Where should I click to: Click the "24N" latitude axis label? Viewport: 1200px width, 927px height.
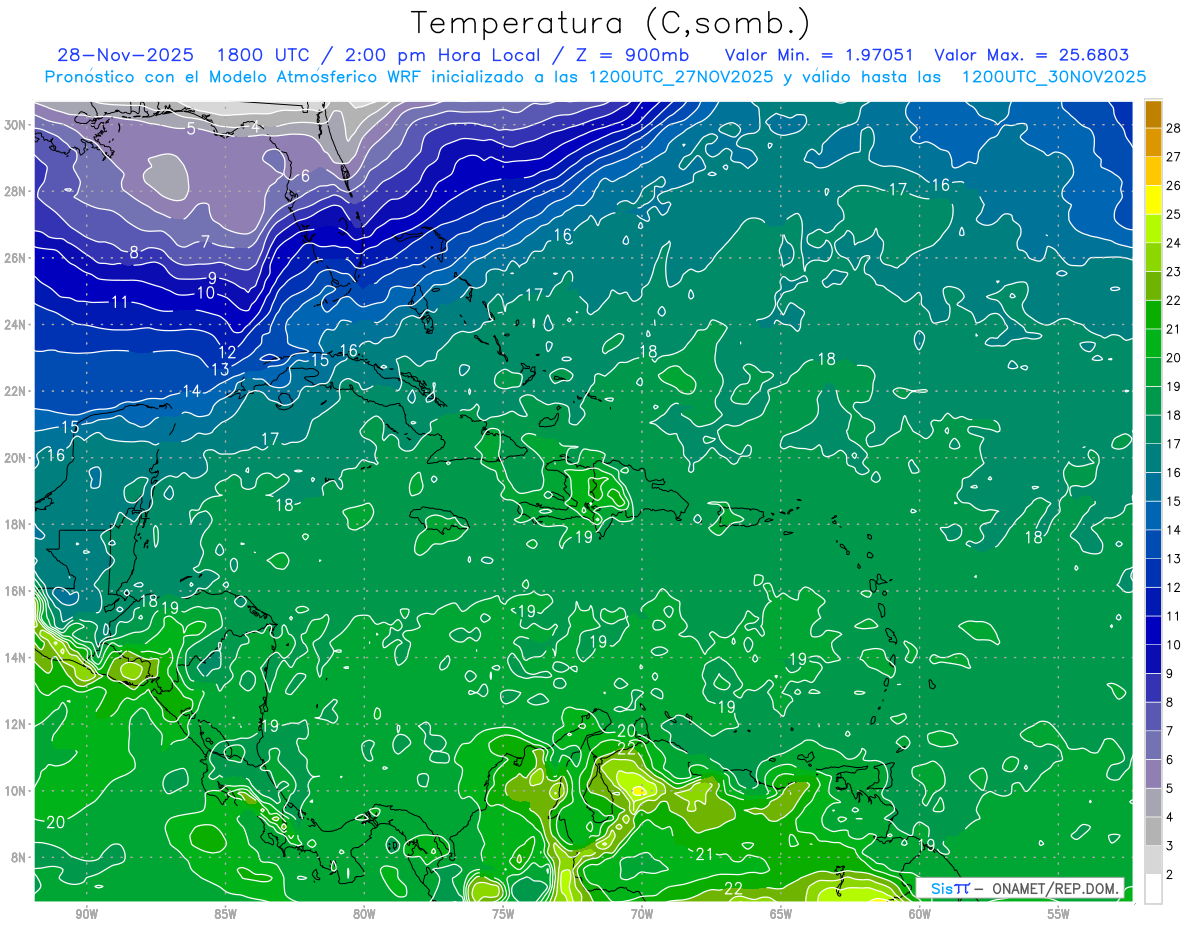16,325
